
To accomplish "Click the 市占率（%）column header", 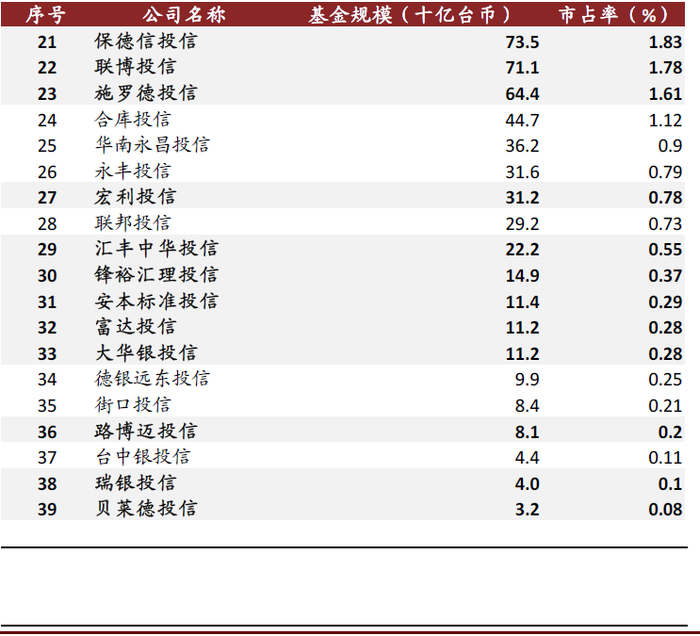I will coord(614,15).
